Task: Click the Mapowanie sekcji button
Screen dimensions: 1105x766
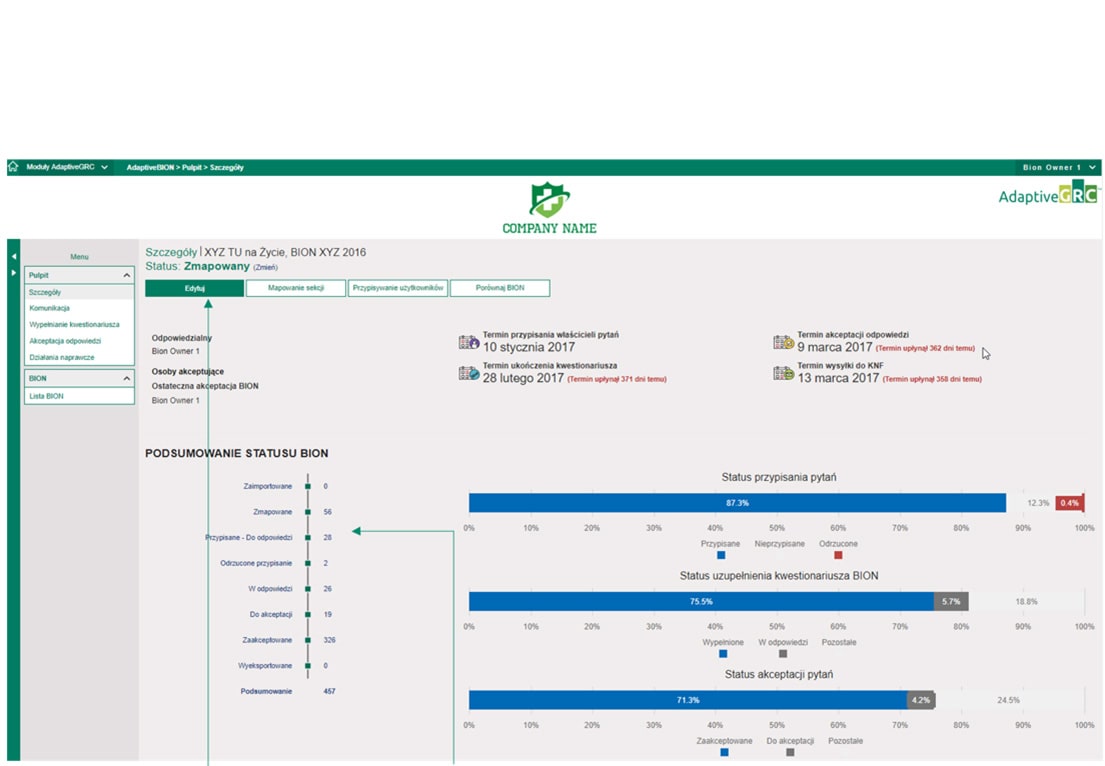Action: coord(295,288)
